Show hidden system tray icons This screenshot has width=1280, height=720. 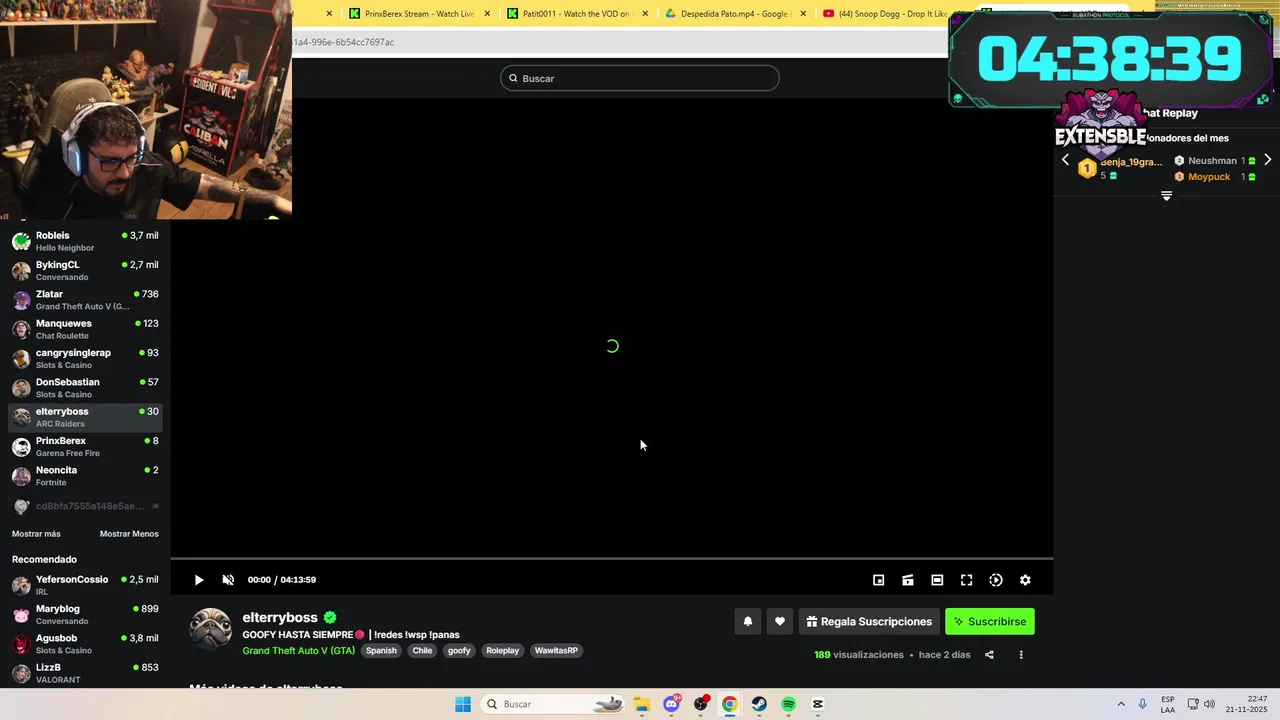[x=1120, y=704]
